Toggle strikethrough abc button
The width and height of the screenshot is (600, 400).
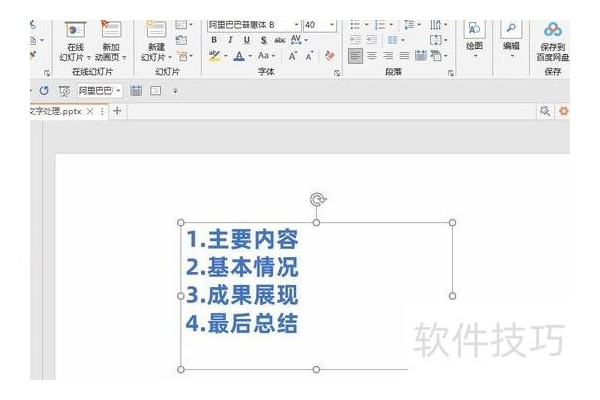[x=280, y=40]
